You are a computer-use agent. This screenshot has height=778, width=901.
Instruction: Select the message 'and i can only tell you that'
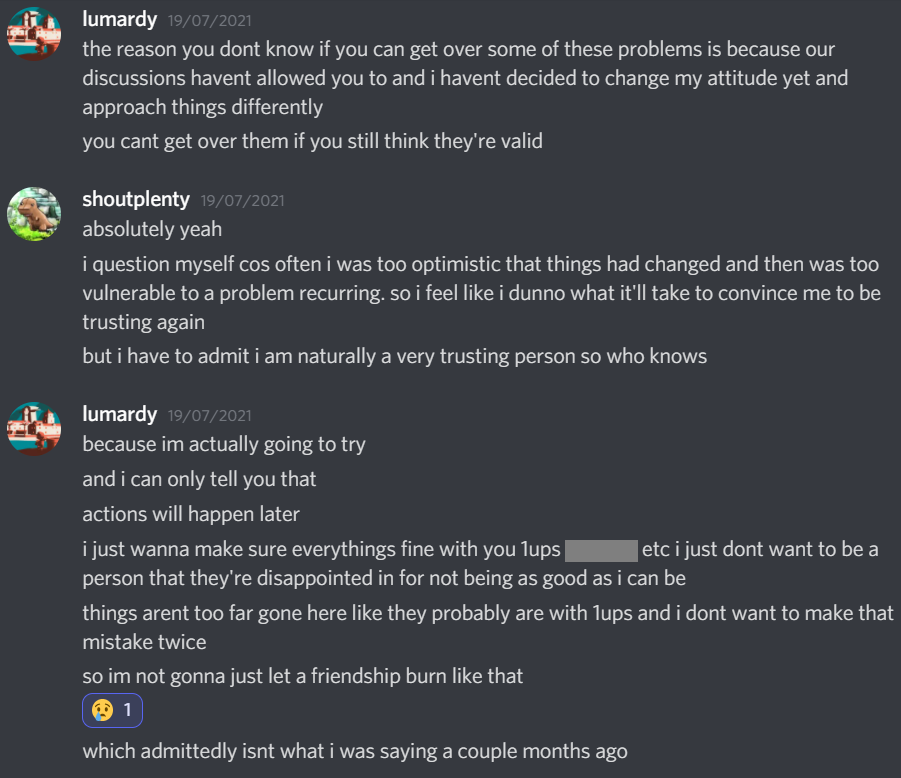click(x=199, y=479)
